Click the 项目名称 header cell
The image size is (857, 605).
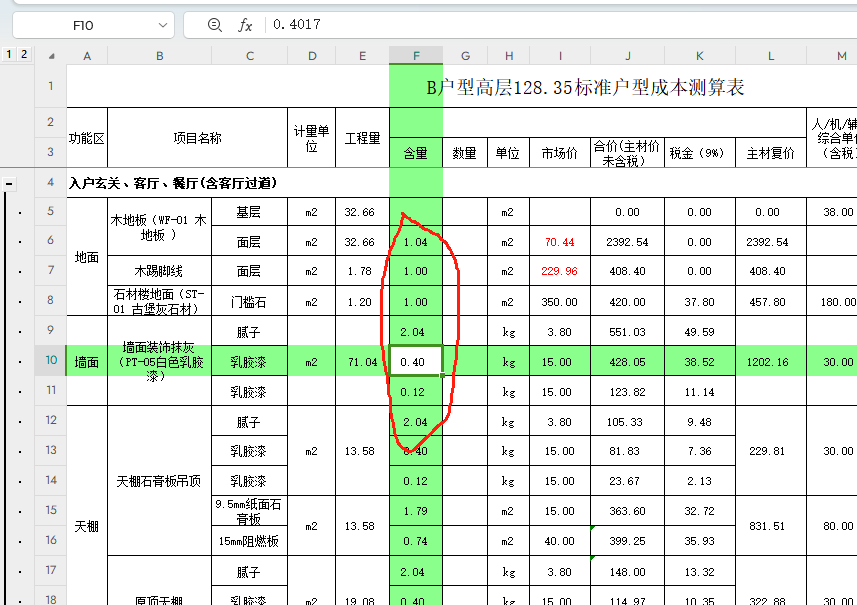pos(197,138)
